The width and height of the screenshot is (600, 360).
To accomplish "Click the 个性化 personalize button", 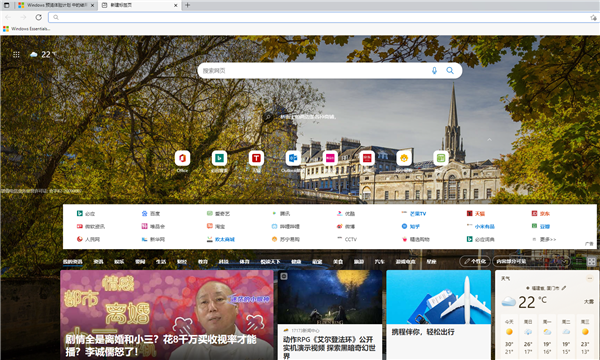I will [x=475, y=261].
